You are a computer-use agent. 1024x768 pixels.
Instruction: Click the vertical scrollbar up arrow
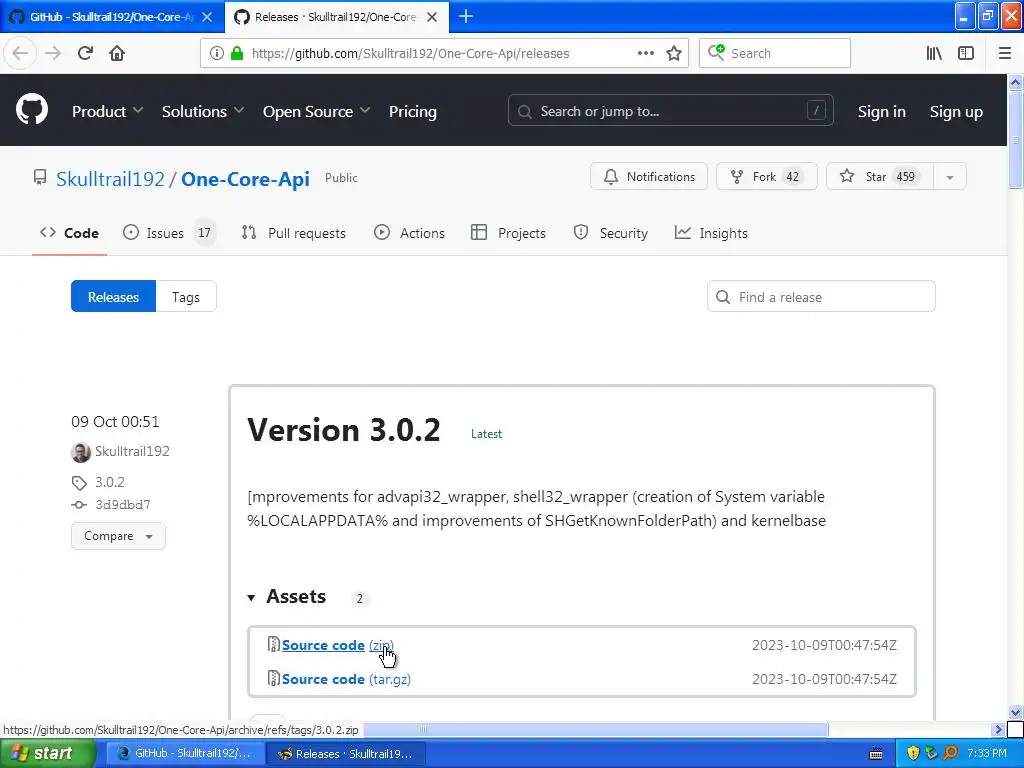click(1015, 82)
